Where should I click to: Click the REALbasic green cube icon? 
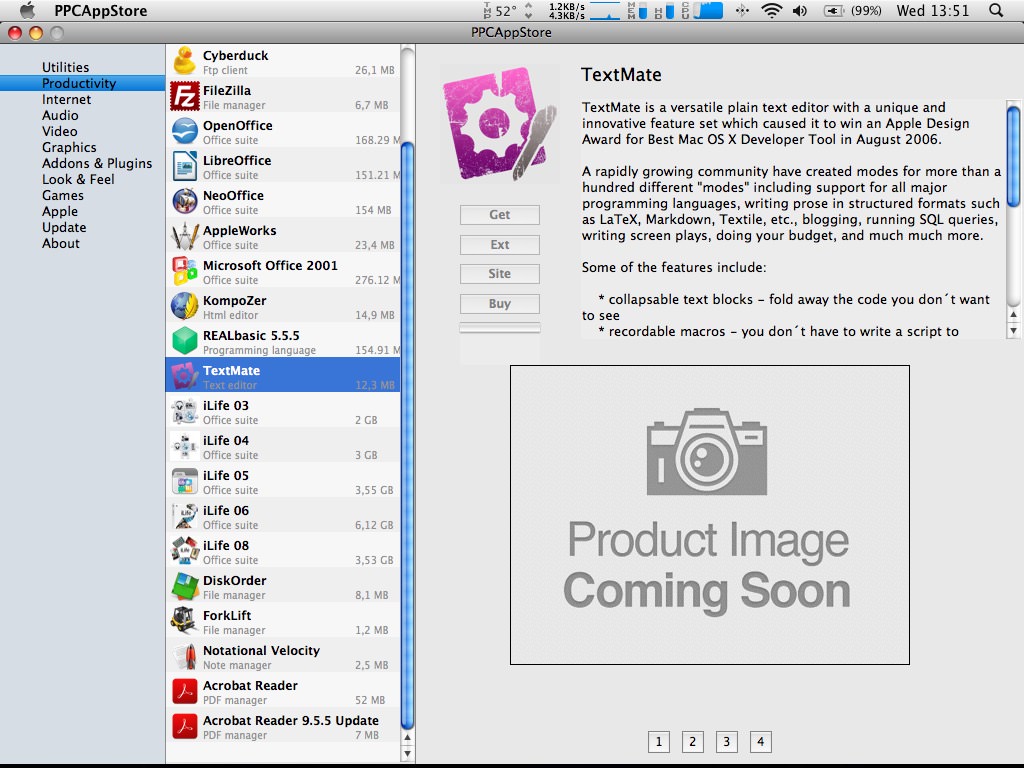click(185, 341)
